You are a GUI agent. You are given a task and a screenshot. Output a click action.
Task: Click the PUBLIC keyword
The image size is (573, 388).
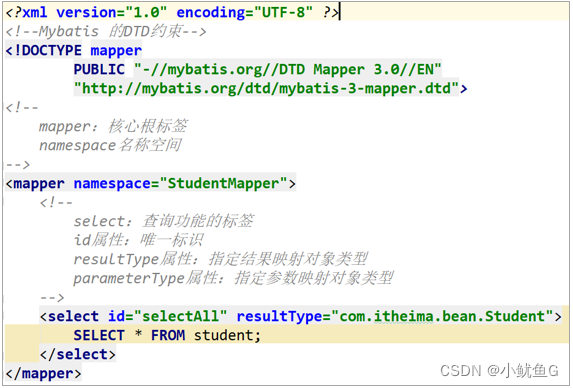99,69
